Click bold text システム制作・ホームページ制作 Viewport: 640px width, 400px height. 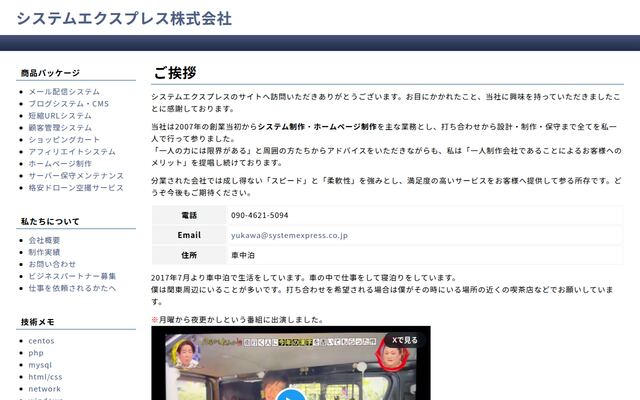tap(317, 127)
